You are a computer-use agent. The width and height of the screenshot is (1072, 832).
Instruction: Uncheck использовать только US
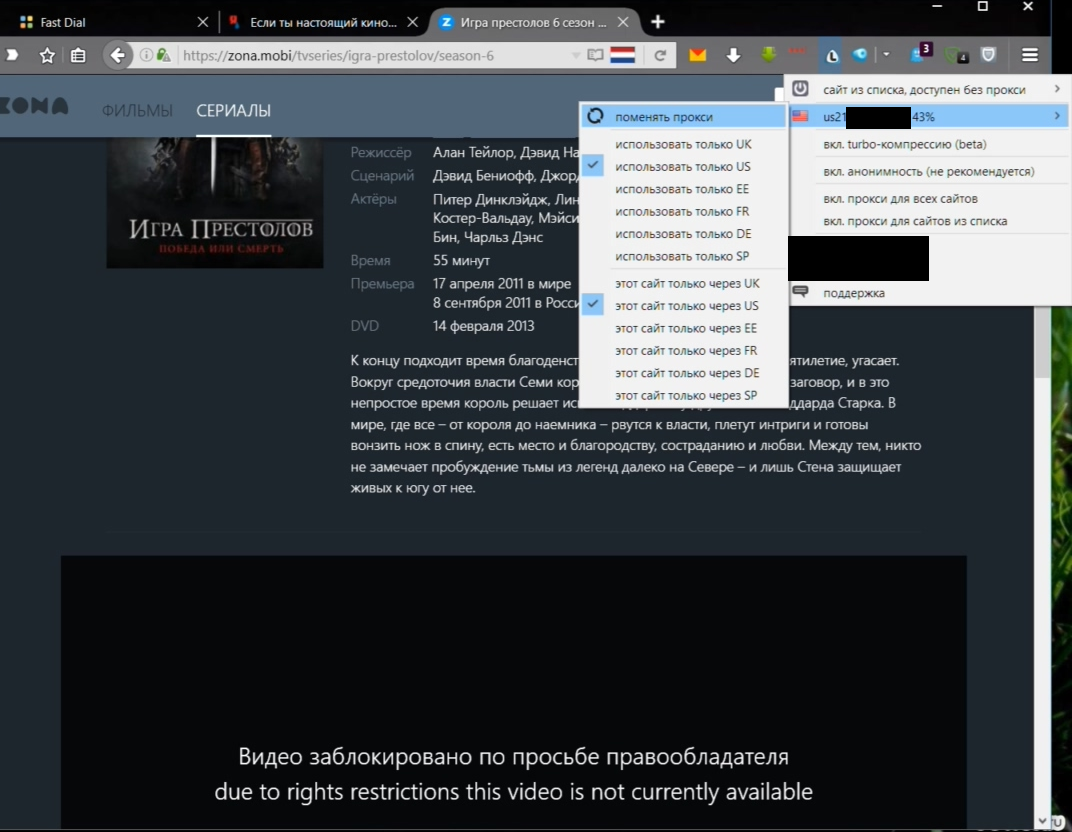pos(683,167)
